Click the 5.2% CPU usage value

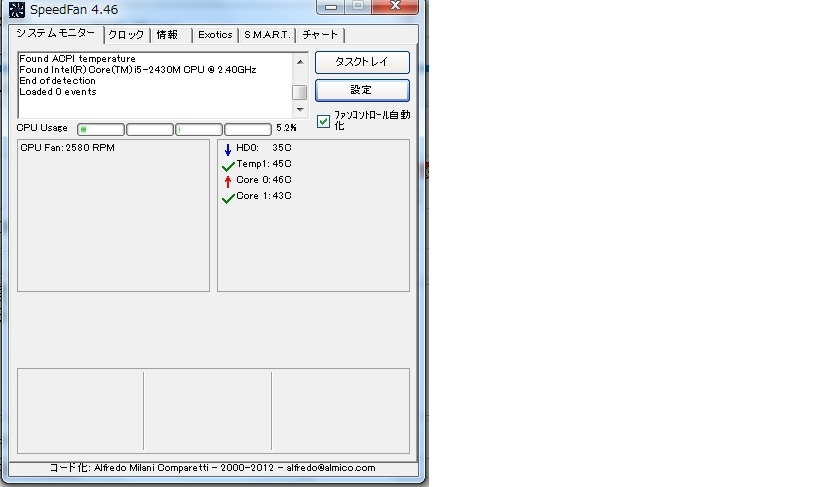[x=286, y=127]
